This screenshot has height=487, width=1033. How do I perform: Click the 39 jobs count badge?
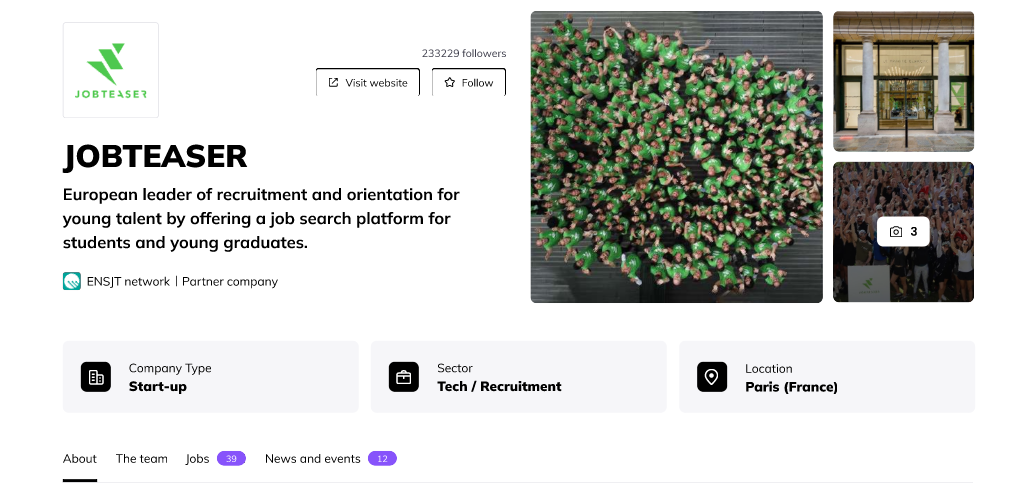(231, 459)
